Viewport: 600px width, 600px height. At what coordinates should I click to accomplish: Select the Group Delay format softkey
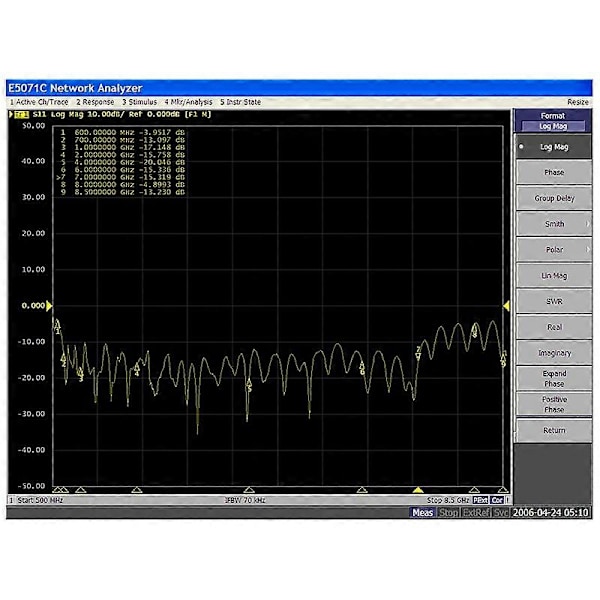554,198
